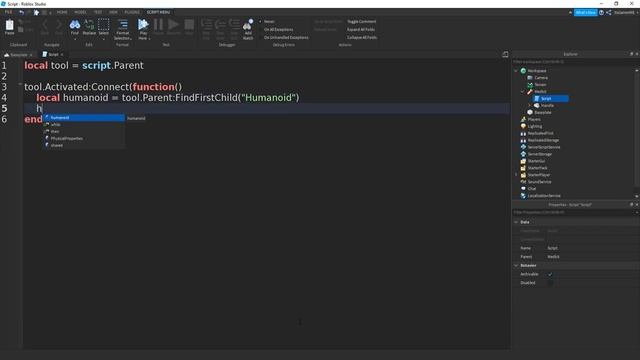Image resolution: width=640 pixels, height=360 pixels.
Task: Collapse the function fold on line 3
Action: 20,84
